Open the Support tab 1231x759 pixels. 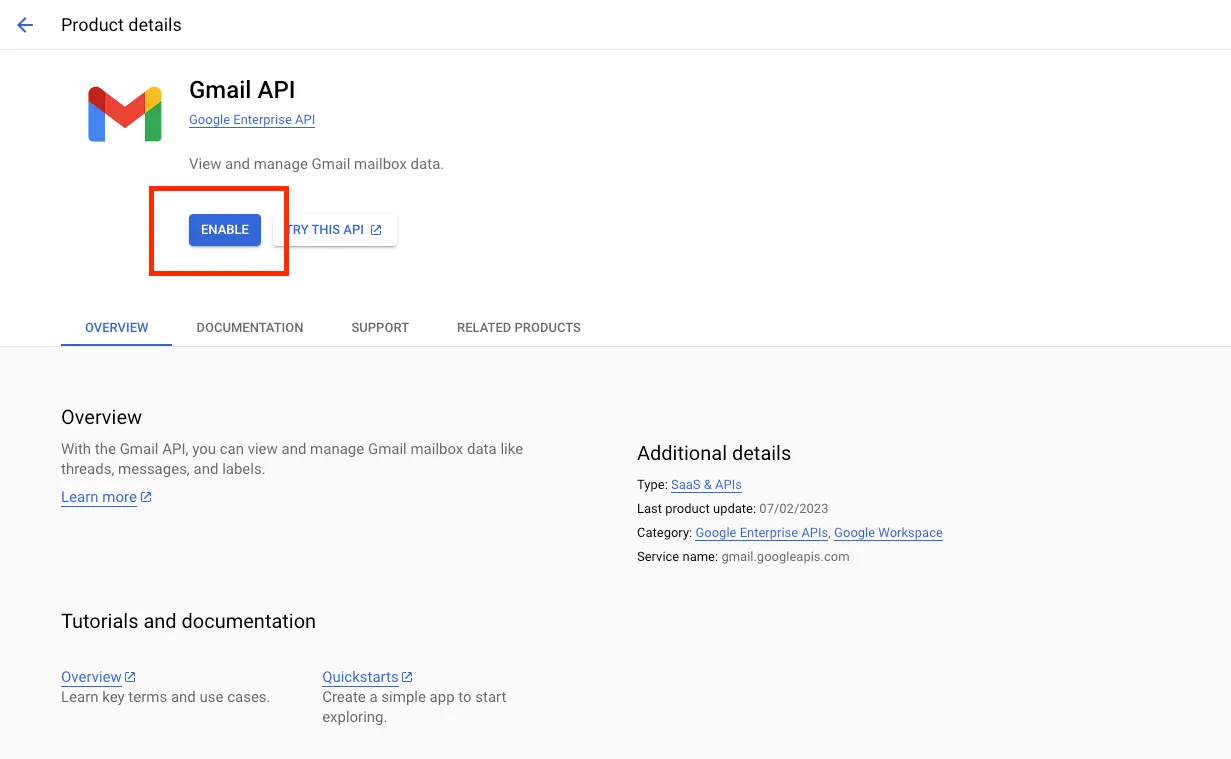coord(380,327)
